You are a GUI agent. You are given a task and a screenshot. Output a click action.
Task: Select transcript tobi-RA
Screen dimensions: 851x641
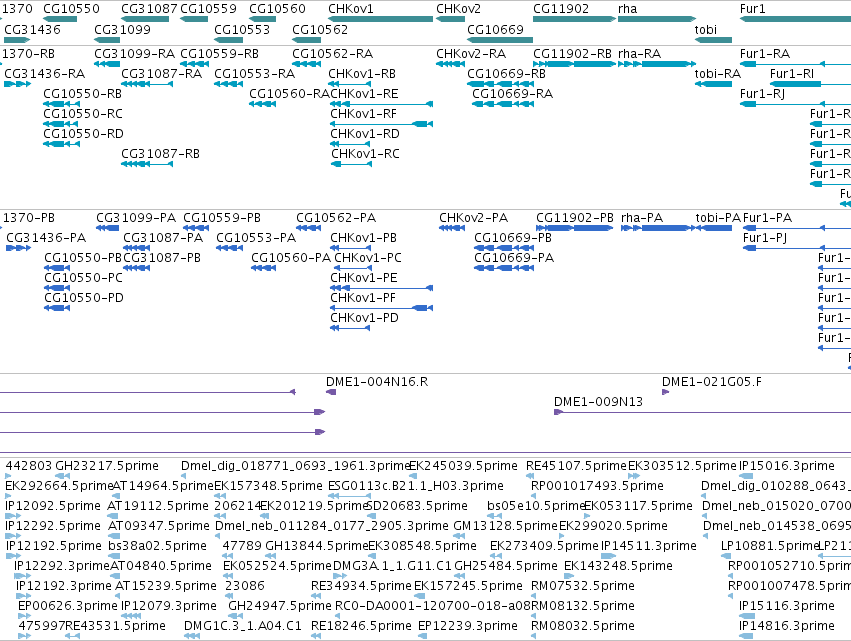[x=717, y=73]
